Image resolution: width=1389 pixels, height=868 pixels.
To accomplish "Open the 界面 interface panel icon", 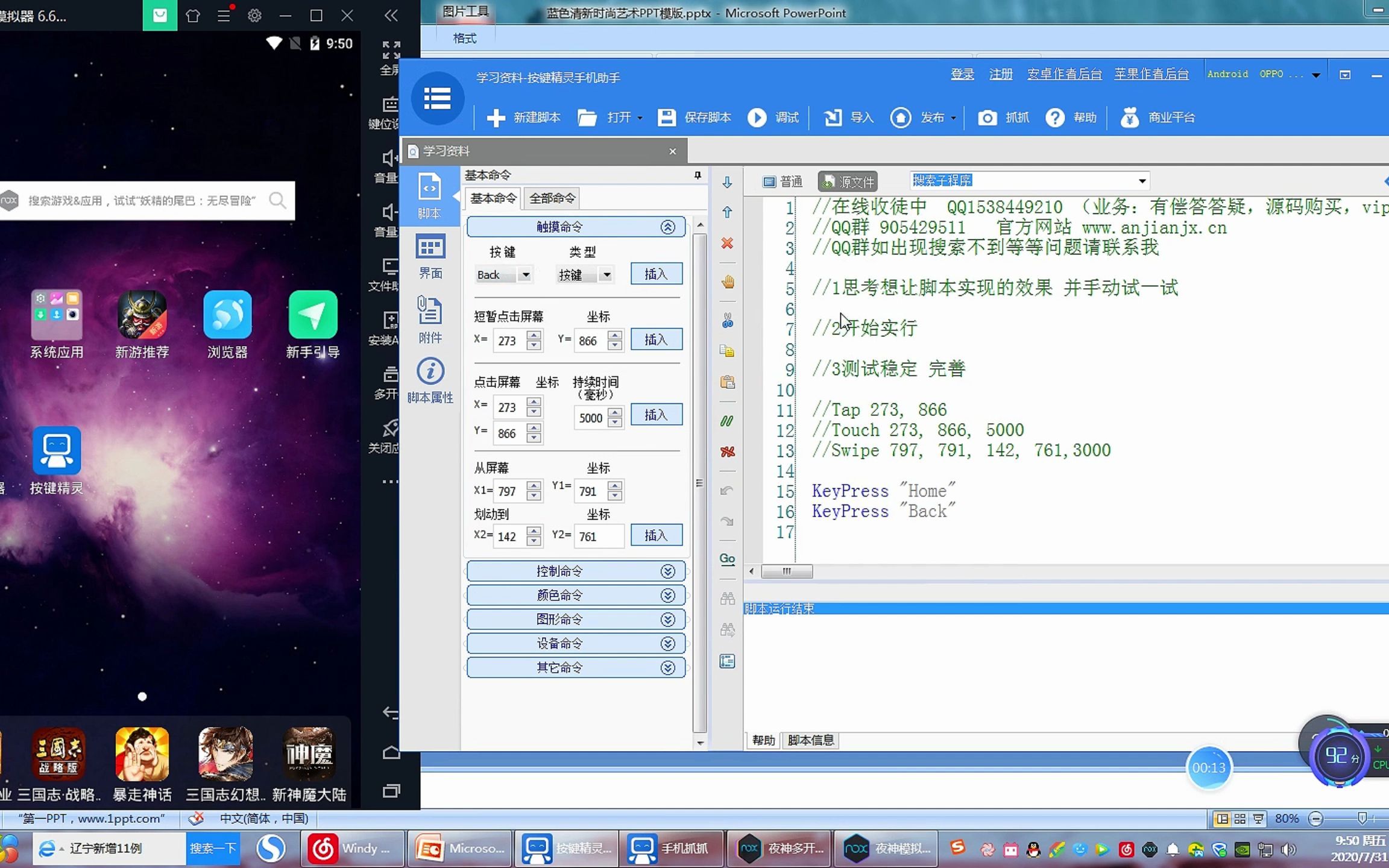I will pos(430,248).
